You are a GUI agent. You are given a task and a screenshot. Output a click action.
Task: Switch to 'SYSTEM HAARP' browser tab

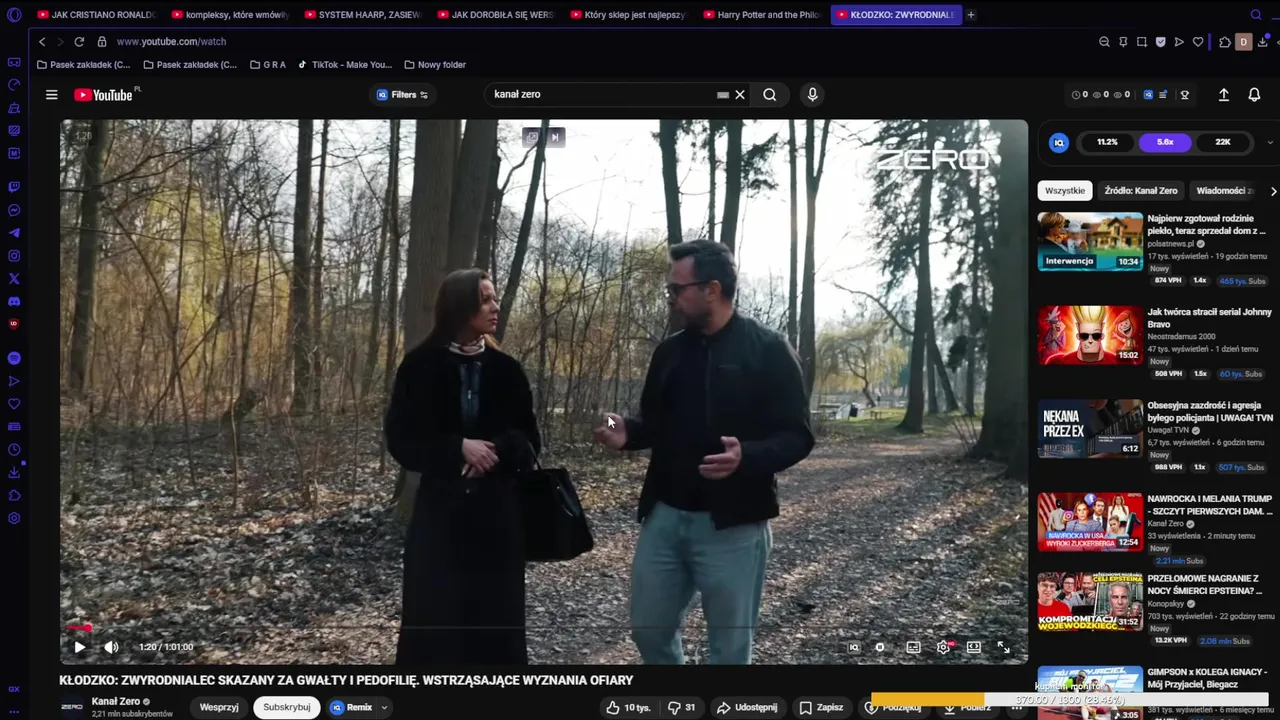[362, 15]
